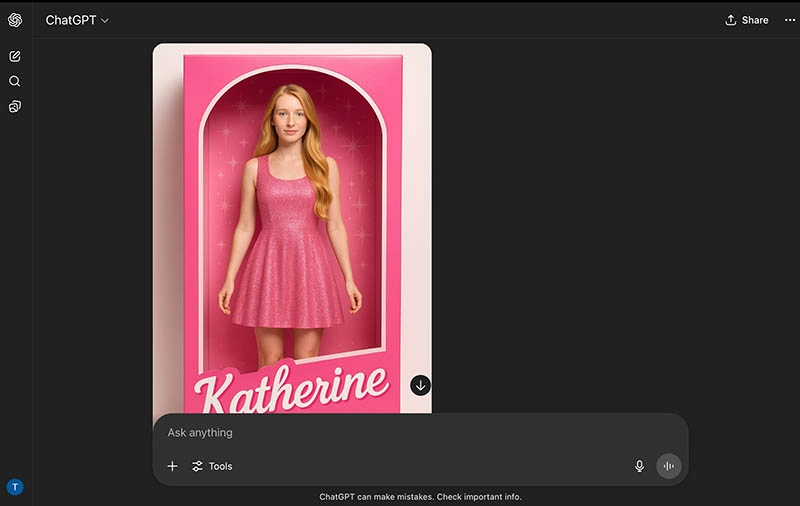Click the microphone dictate icon
Viewport: 800px width, 506px height.
pos(639,466)
